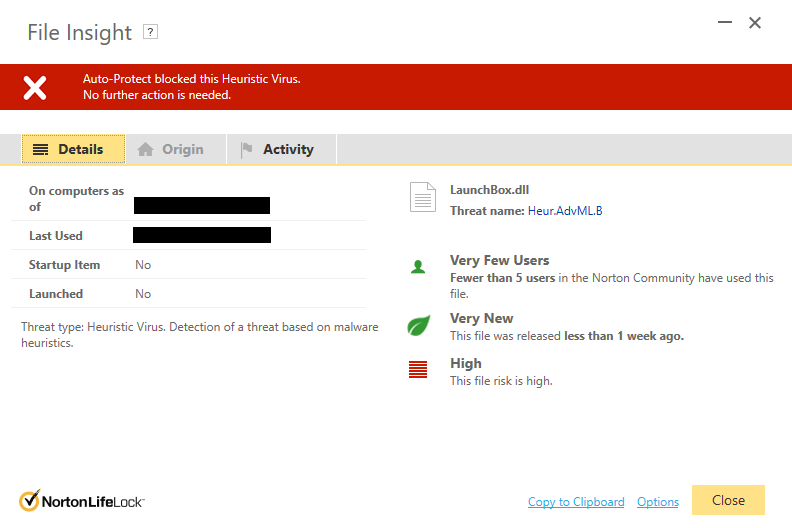Screen dimensions: 792x528
Task: Open the Activity tab
Action: [281, 150]
